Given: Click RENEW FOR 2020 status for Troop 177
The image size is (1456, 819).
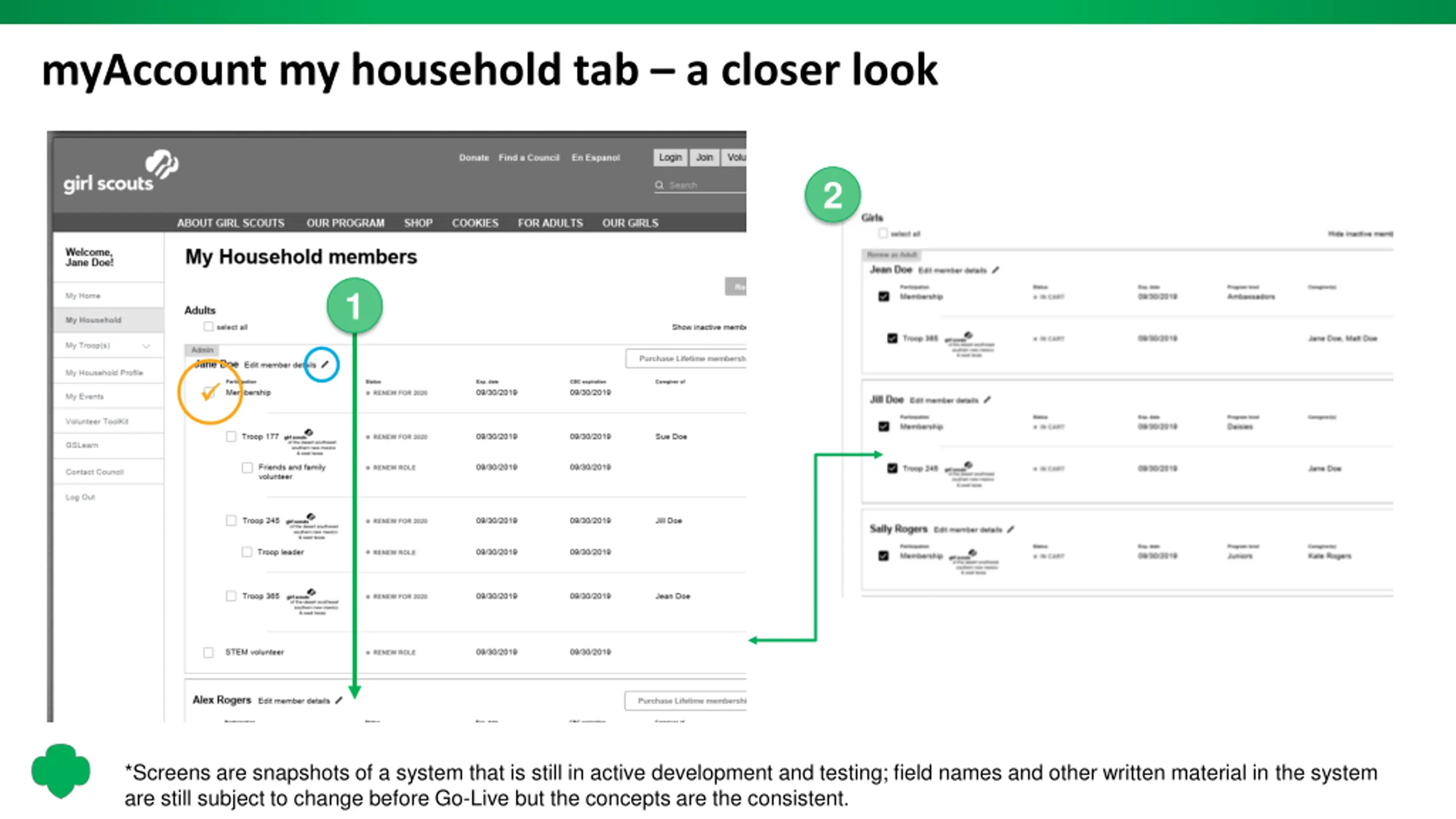Looking at the screenshot, I should click(x=397, y=437).
